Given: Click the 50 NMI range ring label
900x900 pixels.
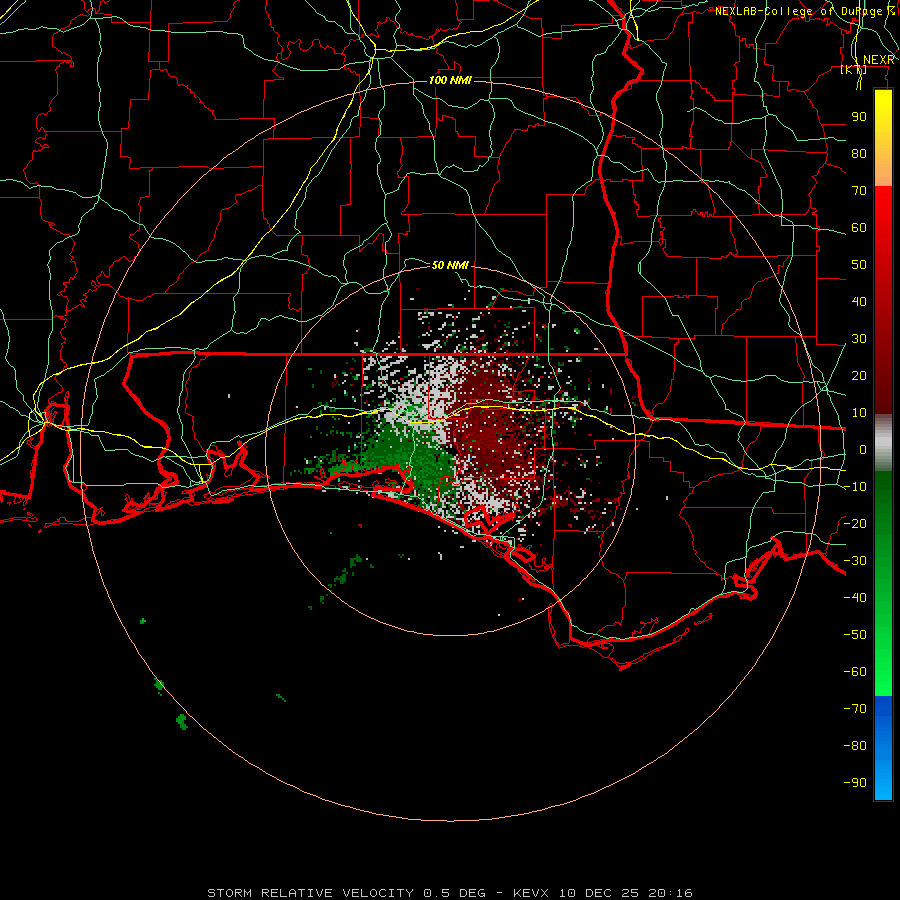Looking at the screenshot, I should [450, 265].
